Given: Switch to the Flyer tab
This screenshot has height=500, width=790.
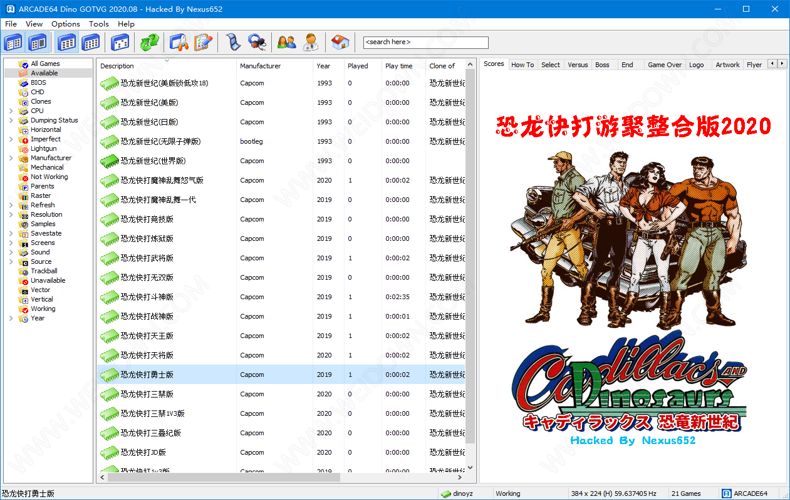Looking at the screenshot, I should 754,65.
